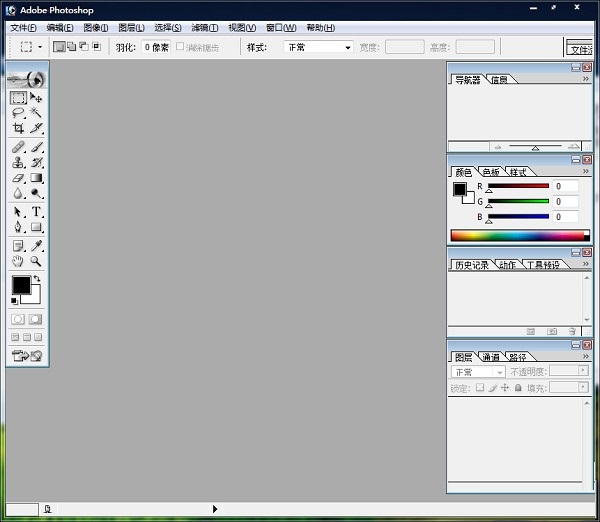Switch to the 通道 channels tab

490,357
